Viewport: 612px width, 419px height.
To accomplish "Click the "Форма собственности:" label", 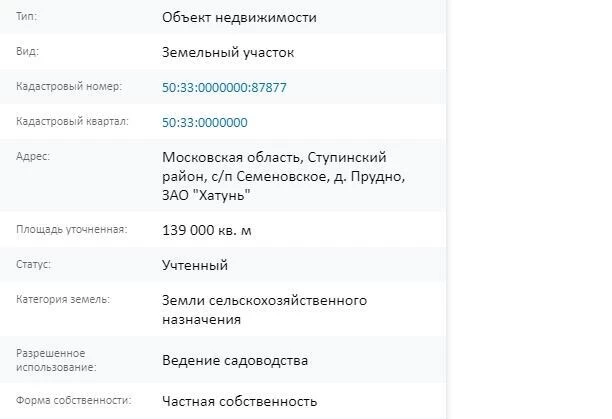I will (74, 400).
